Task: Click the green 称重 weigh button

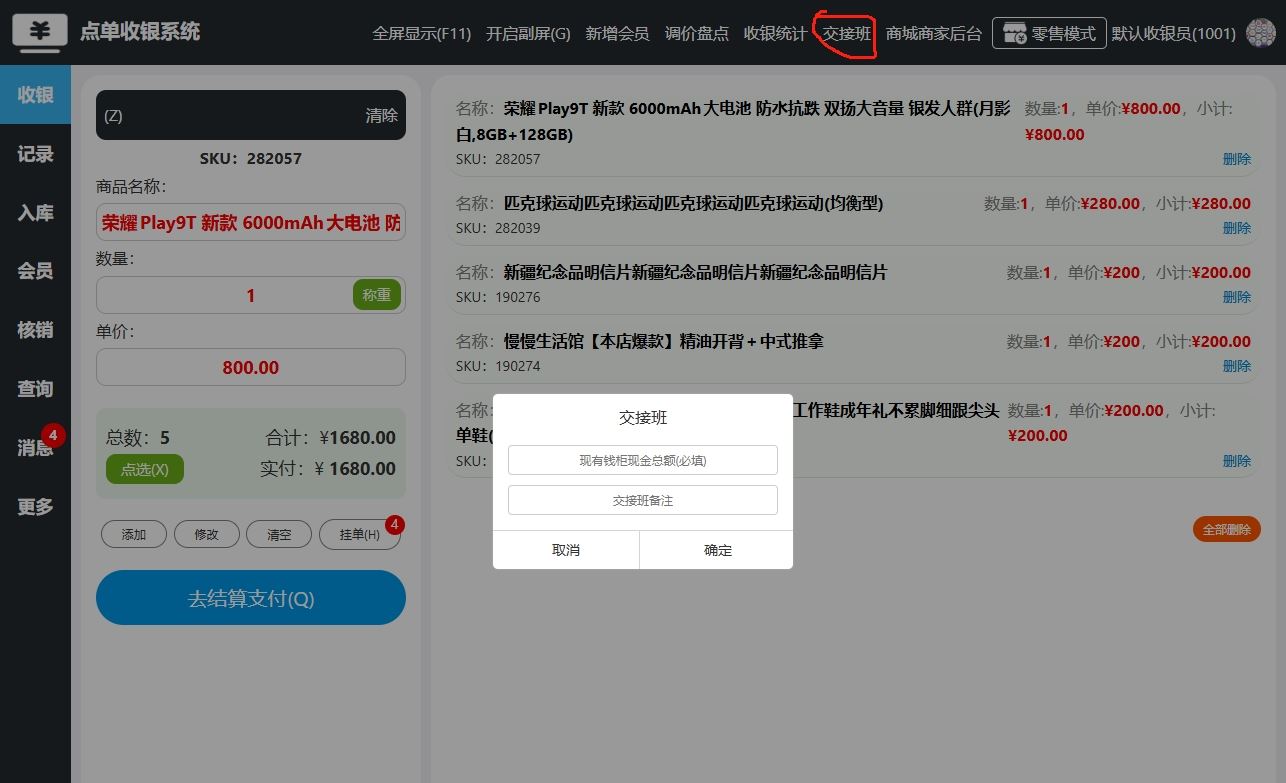Action: click(x=377, y=295)
